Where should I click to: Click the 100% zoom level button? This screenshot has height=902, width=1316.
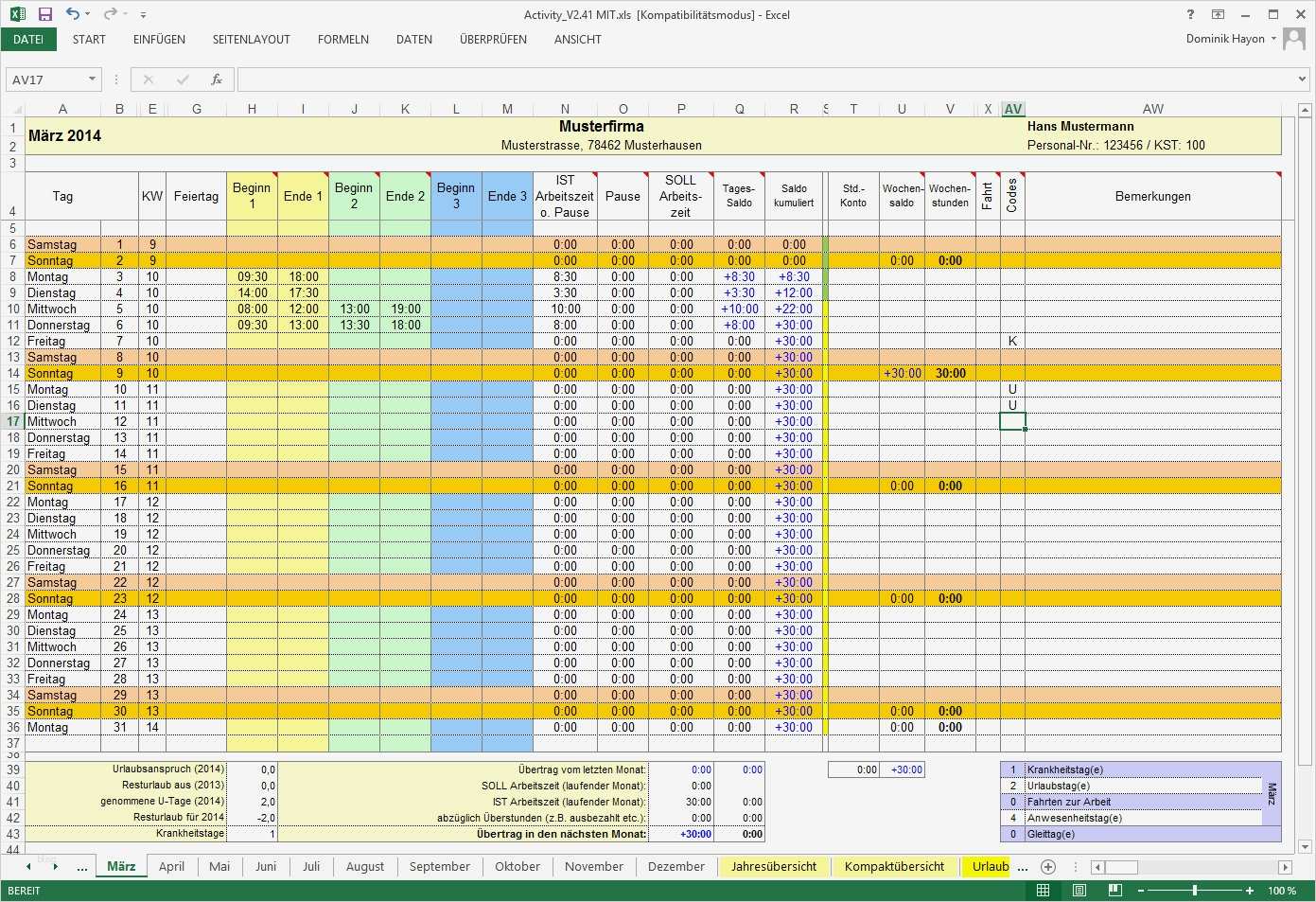coord(1282,890)
